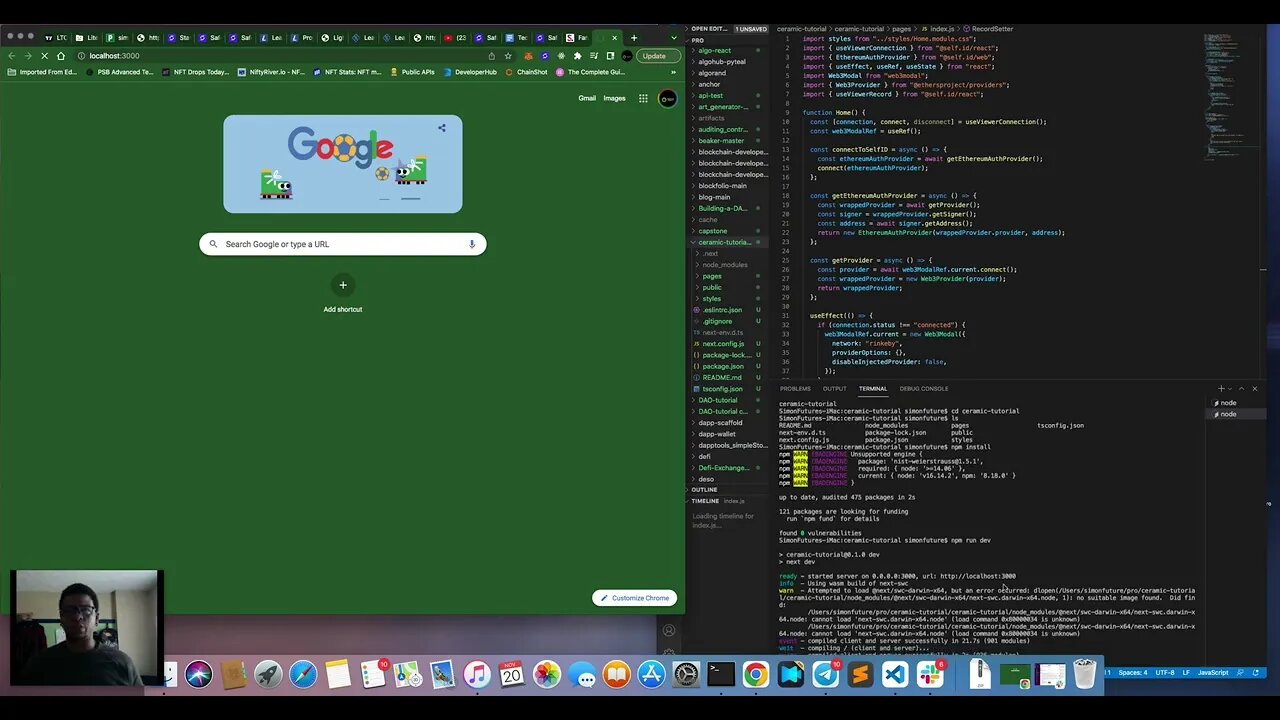This screenshot has height=720, width=1280.
Task: Launch Siri from the Dock
Action: 198,675
